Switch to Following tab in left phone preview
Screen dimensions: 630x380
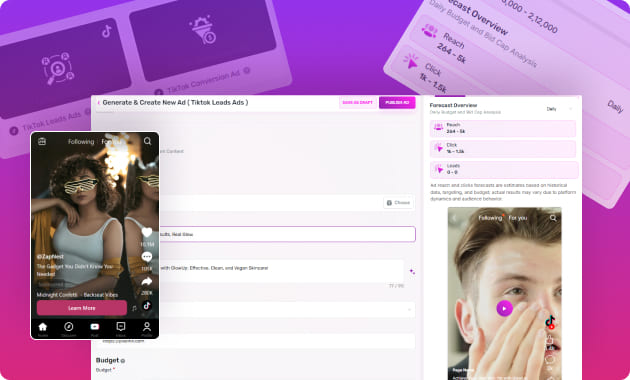[81, 142]
